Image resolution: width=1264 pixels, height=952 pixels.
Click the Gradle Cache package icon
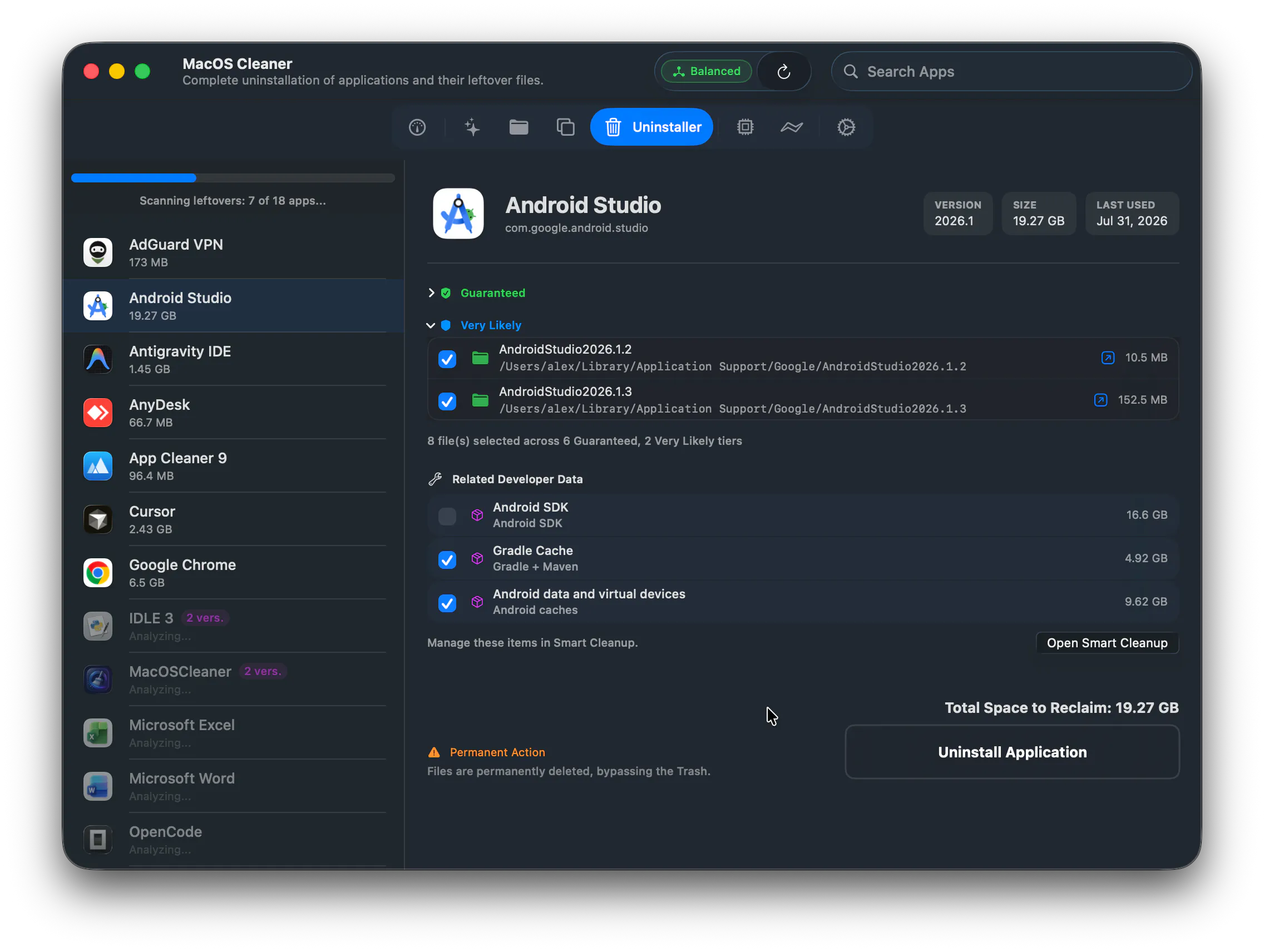[477, 558]
